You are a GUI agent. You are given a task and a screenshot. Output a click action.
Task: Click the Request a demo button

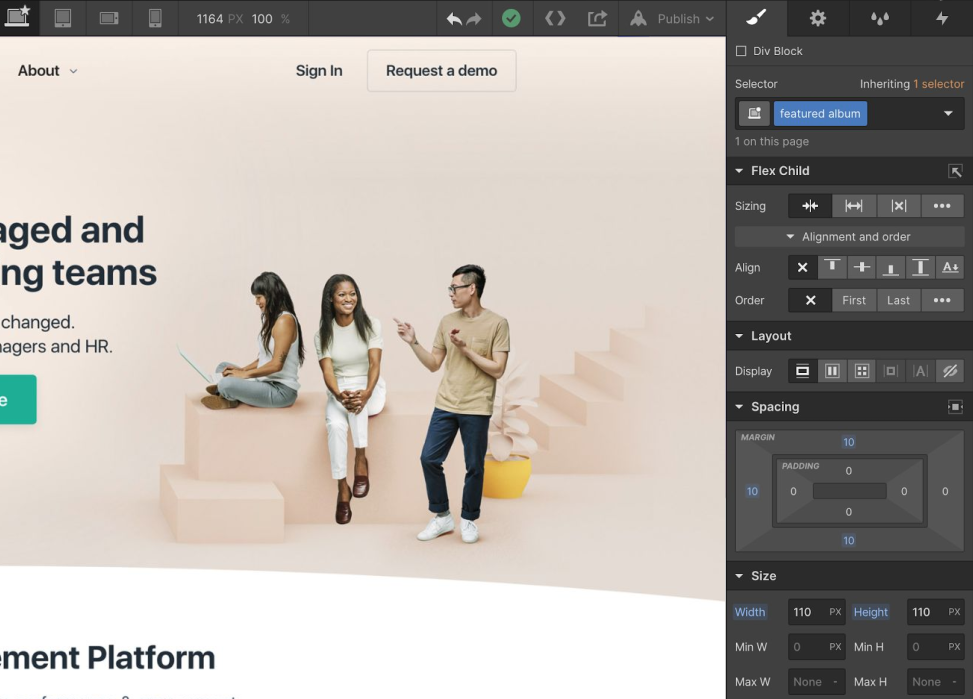point(441,71)
